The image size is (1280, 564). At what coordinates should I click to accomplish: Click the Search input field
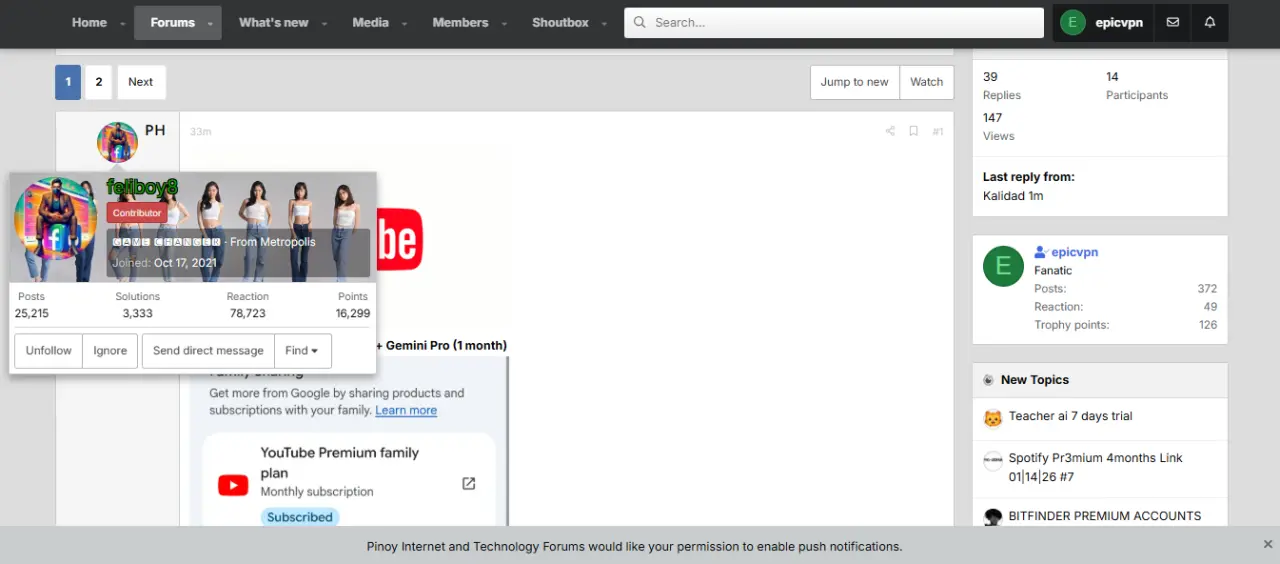click(834, 22)
